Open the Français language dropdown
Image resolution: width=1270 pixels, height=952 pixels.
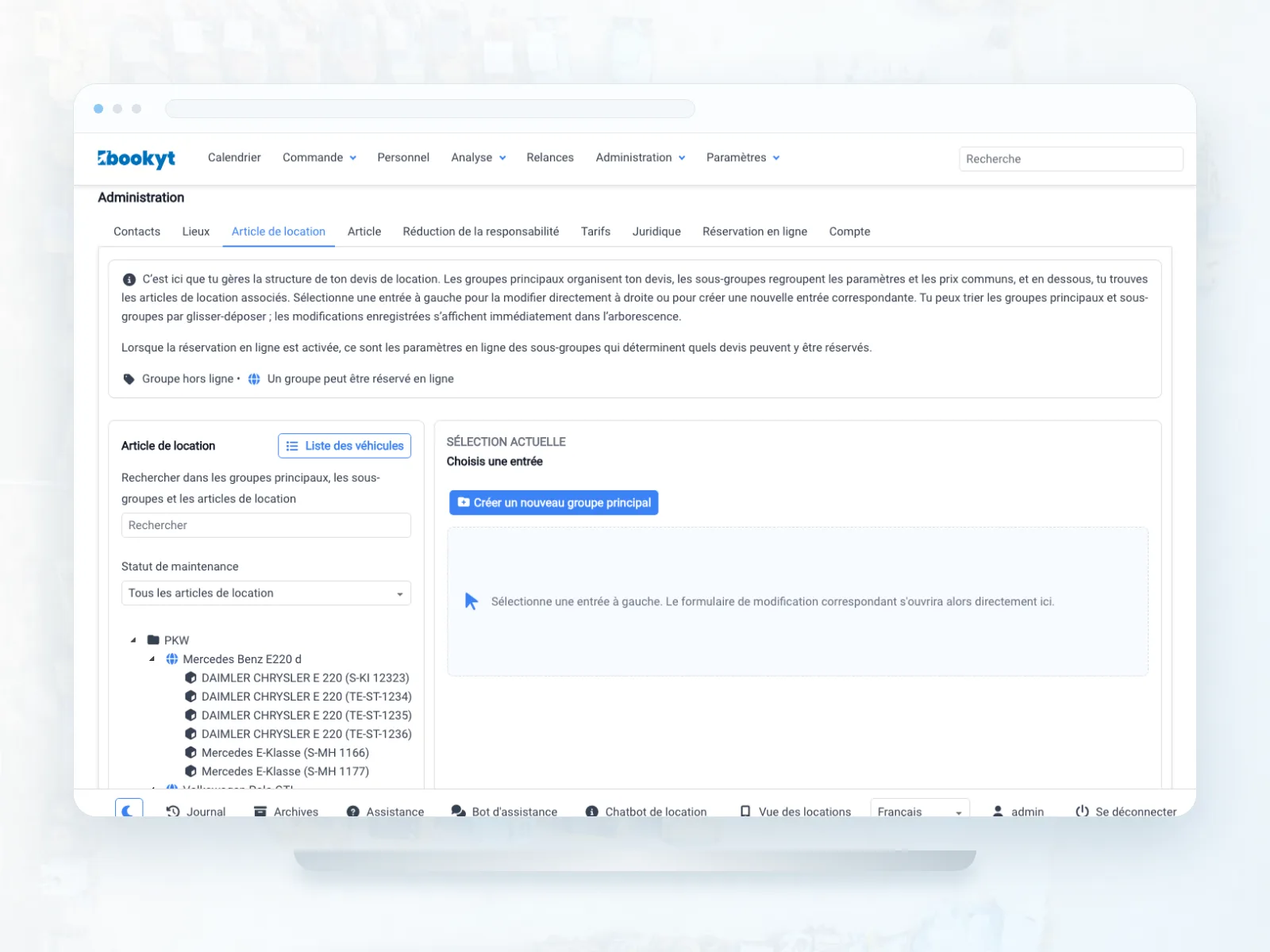(920, 811)
